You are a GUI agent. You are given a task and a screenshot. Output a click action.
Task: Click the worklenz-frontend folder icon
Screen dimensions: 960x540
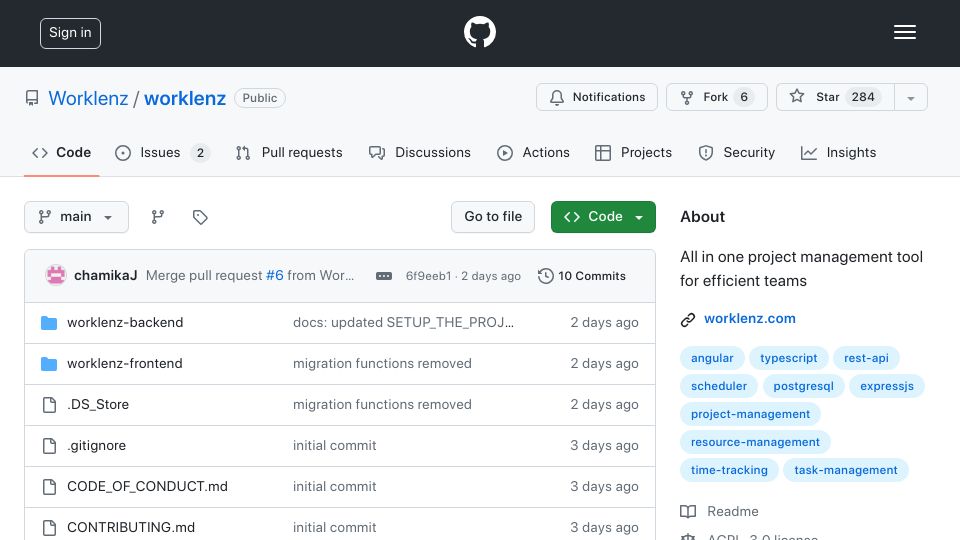pos(49,364)
